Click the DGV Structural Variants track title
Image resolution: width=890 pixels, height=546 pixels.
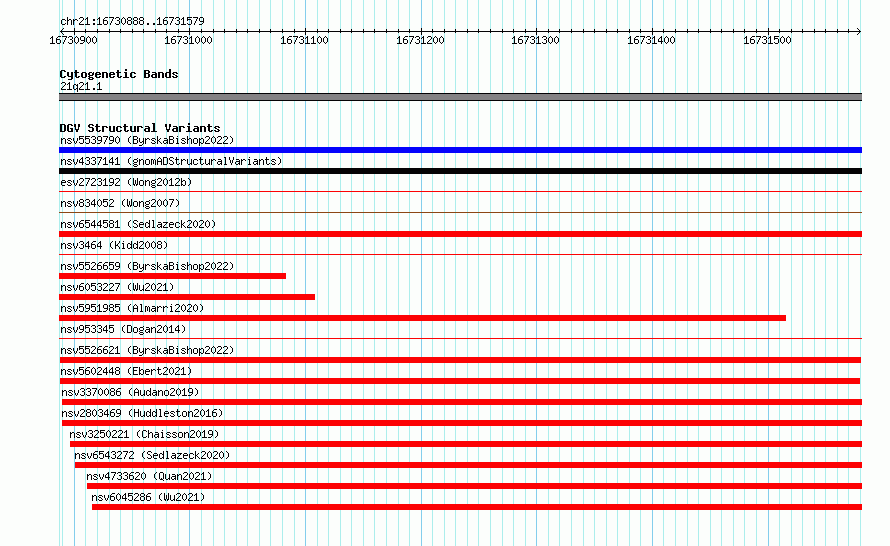click(x=140, y=128)
